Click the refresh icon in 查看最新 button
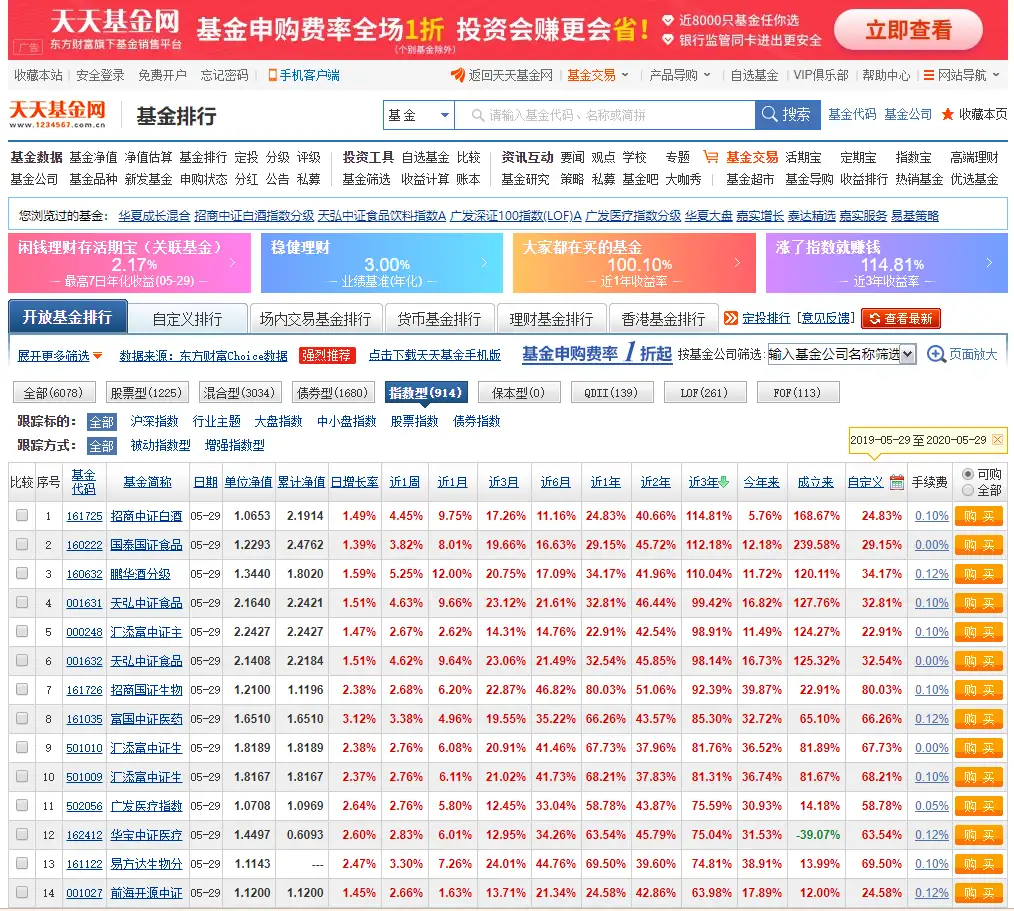1014x911 pixels. coord(875,318)
